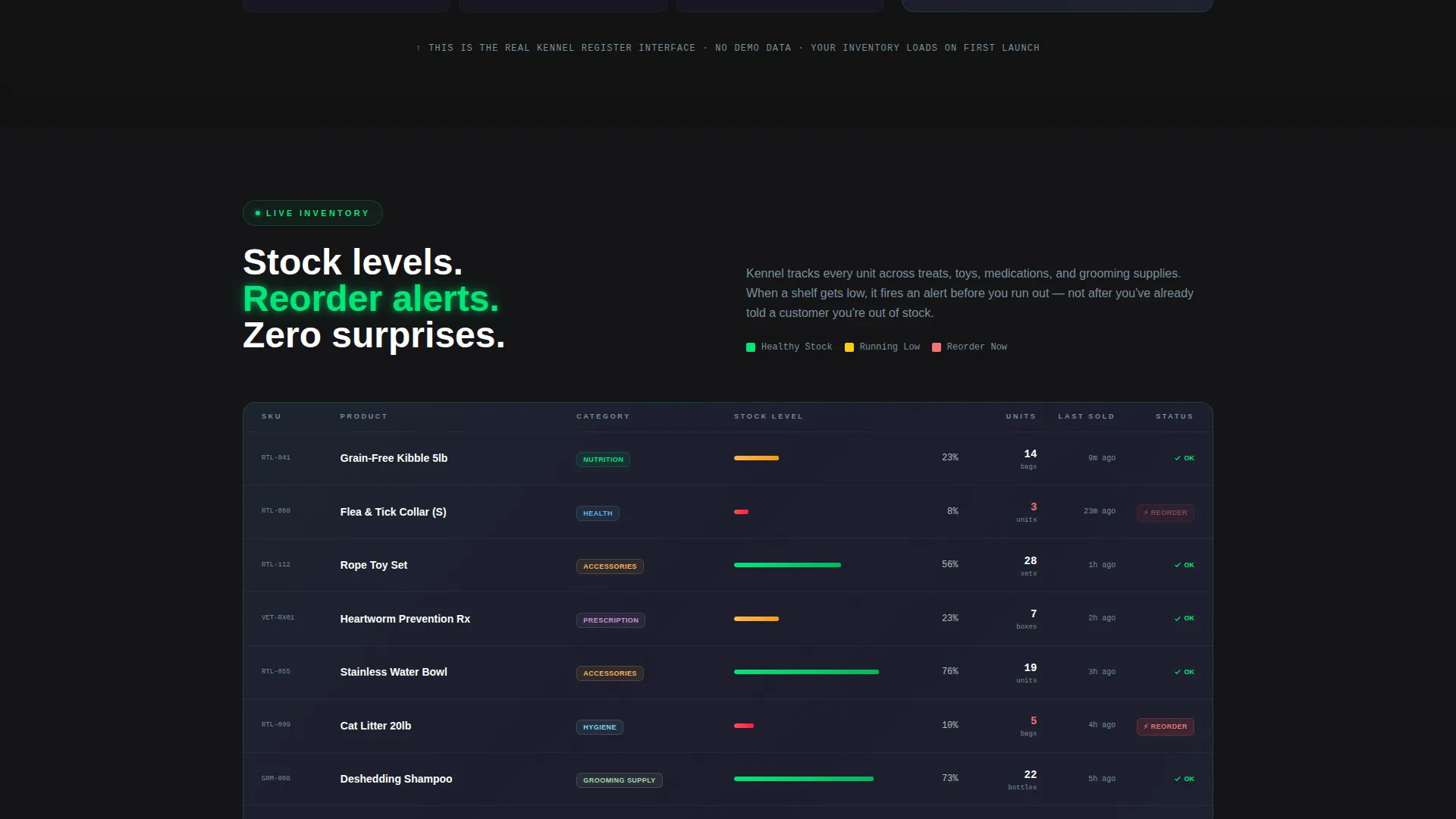
Task: Click the HEALTH category tag
Action: tap(598, 513)
